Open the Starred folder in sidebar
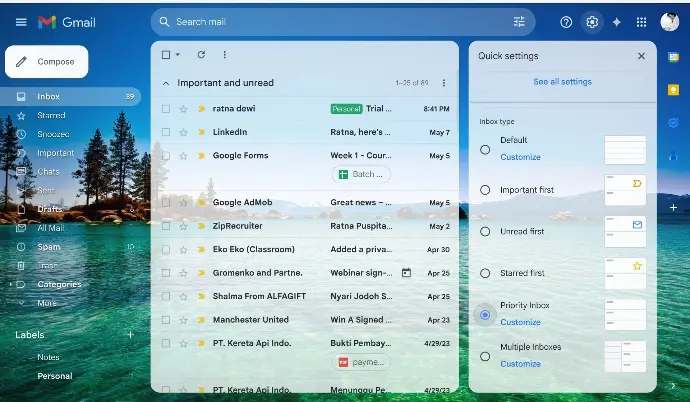Viewport: 690px width, 402px height. click(51, 116)
